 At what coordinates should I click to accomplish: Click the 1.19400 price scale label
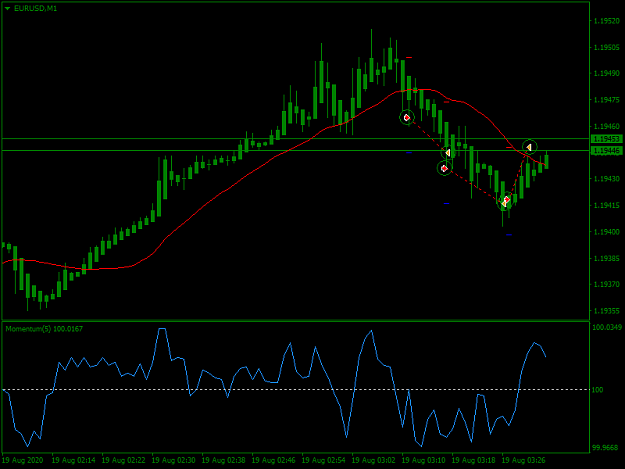tap(607, 232)
